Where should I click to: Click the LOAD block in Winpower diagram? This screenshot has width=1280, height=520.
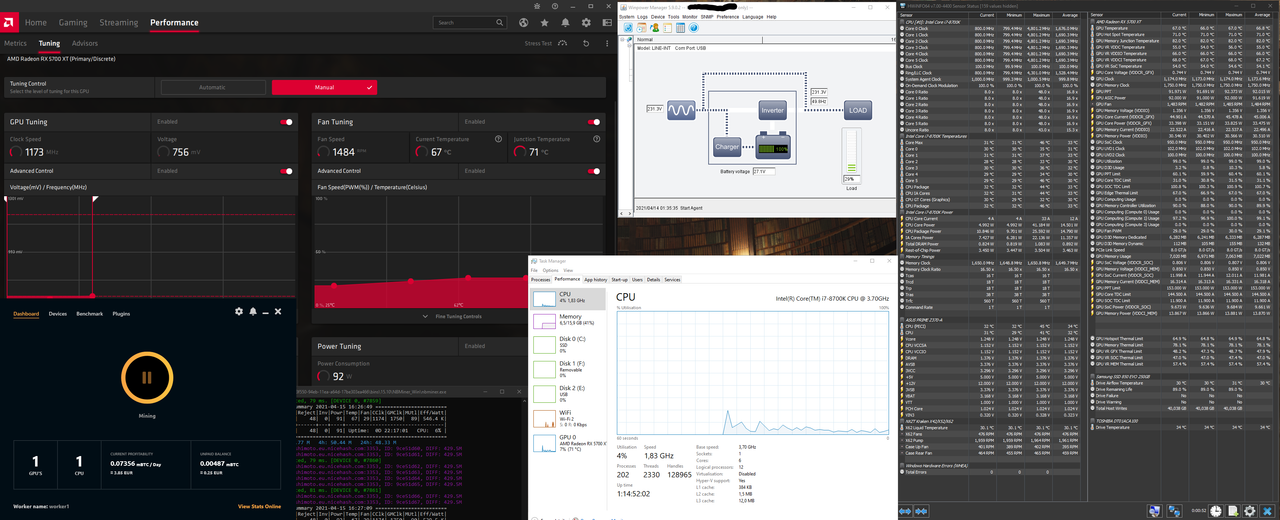tap(857, 110)
